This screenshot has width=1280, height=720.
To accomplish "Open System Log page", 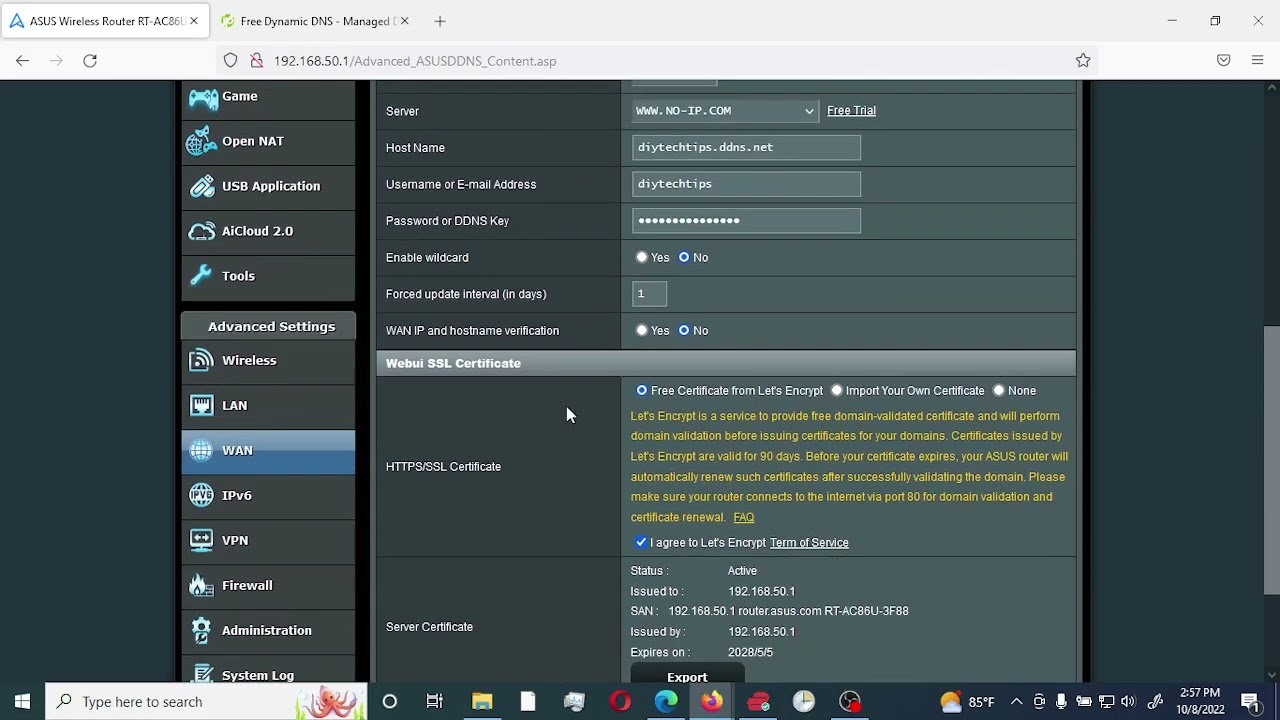I will click(x=268, y=672).
